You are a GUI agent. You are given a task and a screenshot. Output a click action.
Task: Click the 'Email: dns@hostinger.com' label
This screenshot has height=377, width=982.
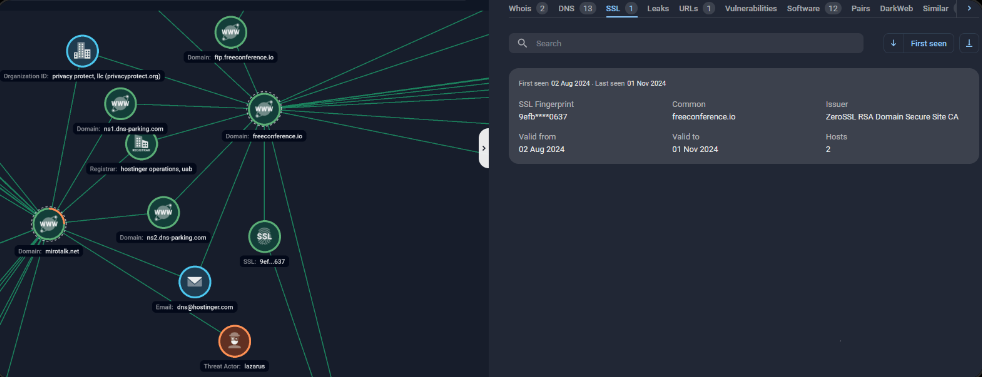click(195, 307)
